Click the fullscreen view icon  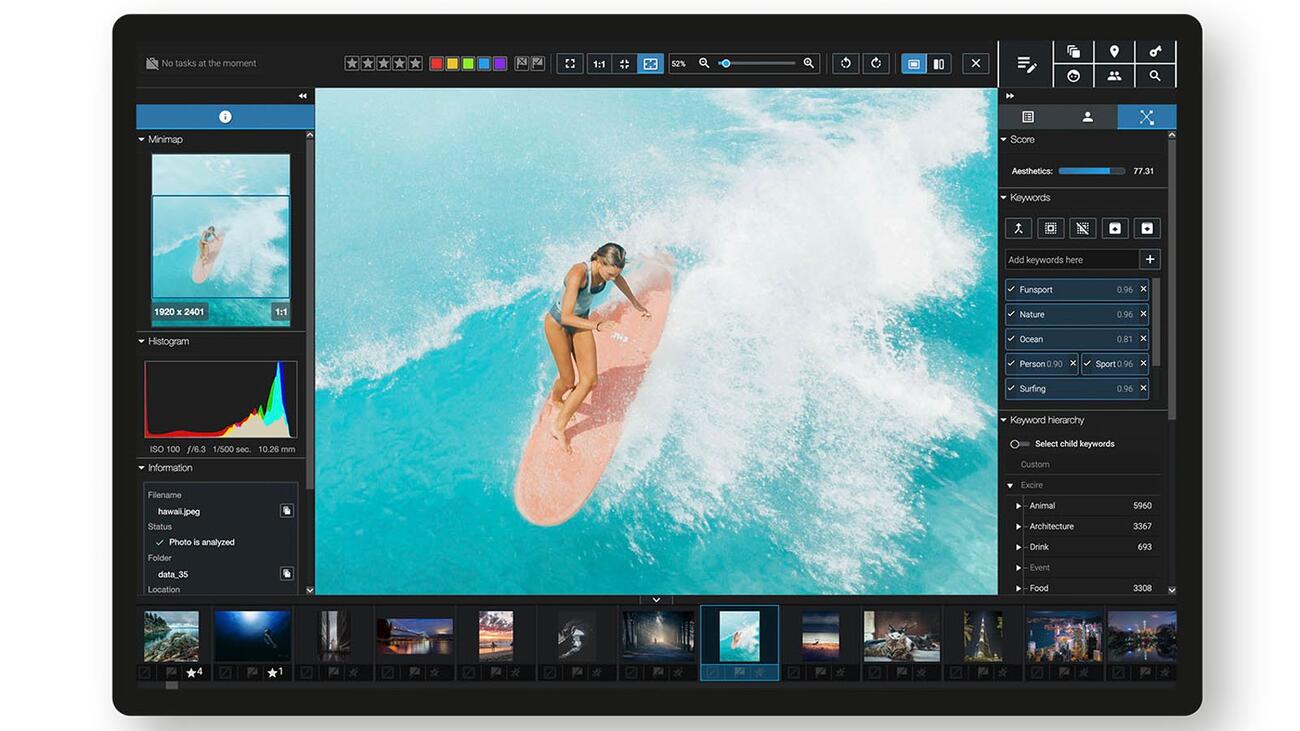click(x=570, y=63)
